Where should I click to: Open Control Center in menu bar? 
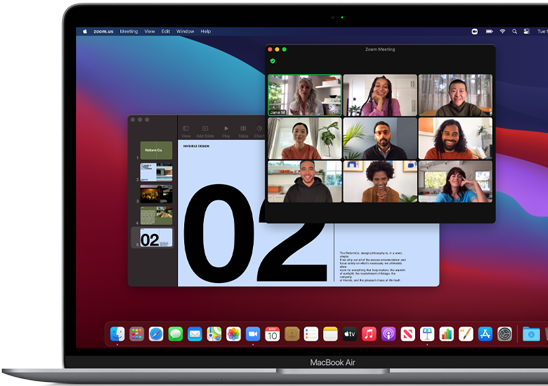526,31
